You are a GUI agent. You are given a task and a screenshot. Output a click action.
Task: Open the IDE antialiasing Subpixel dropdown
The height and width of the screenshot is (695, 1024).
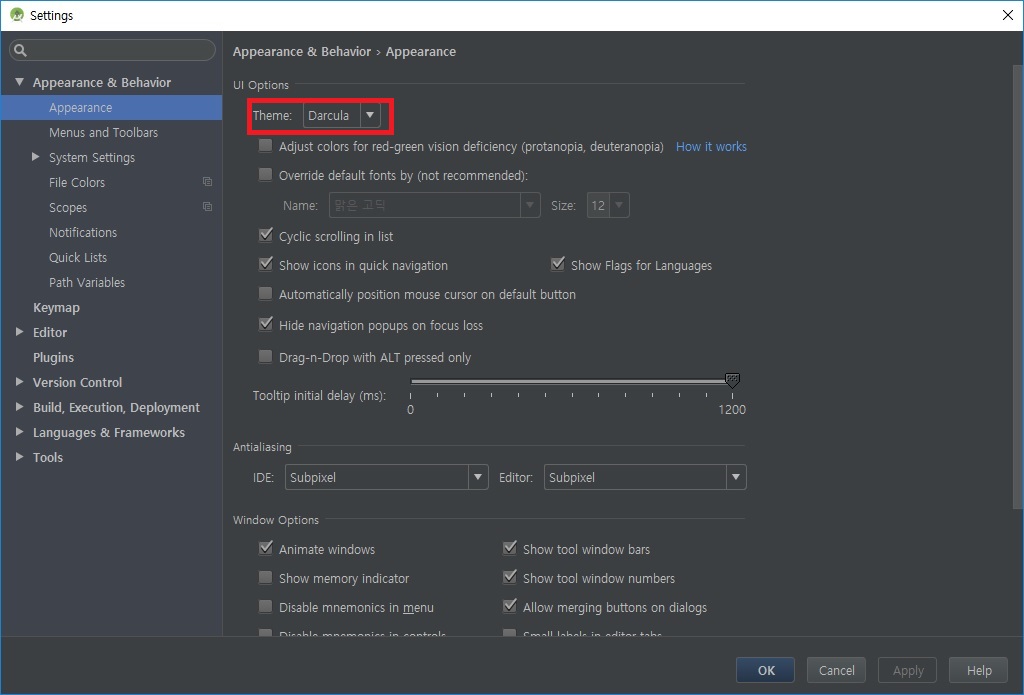click(385, 478)
